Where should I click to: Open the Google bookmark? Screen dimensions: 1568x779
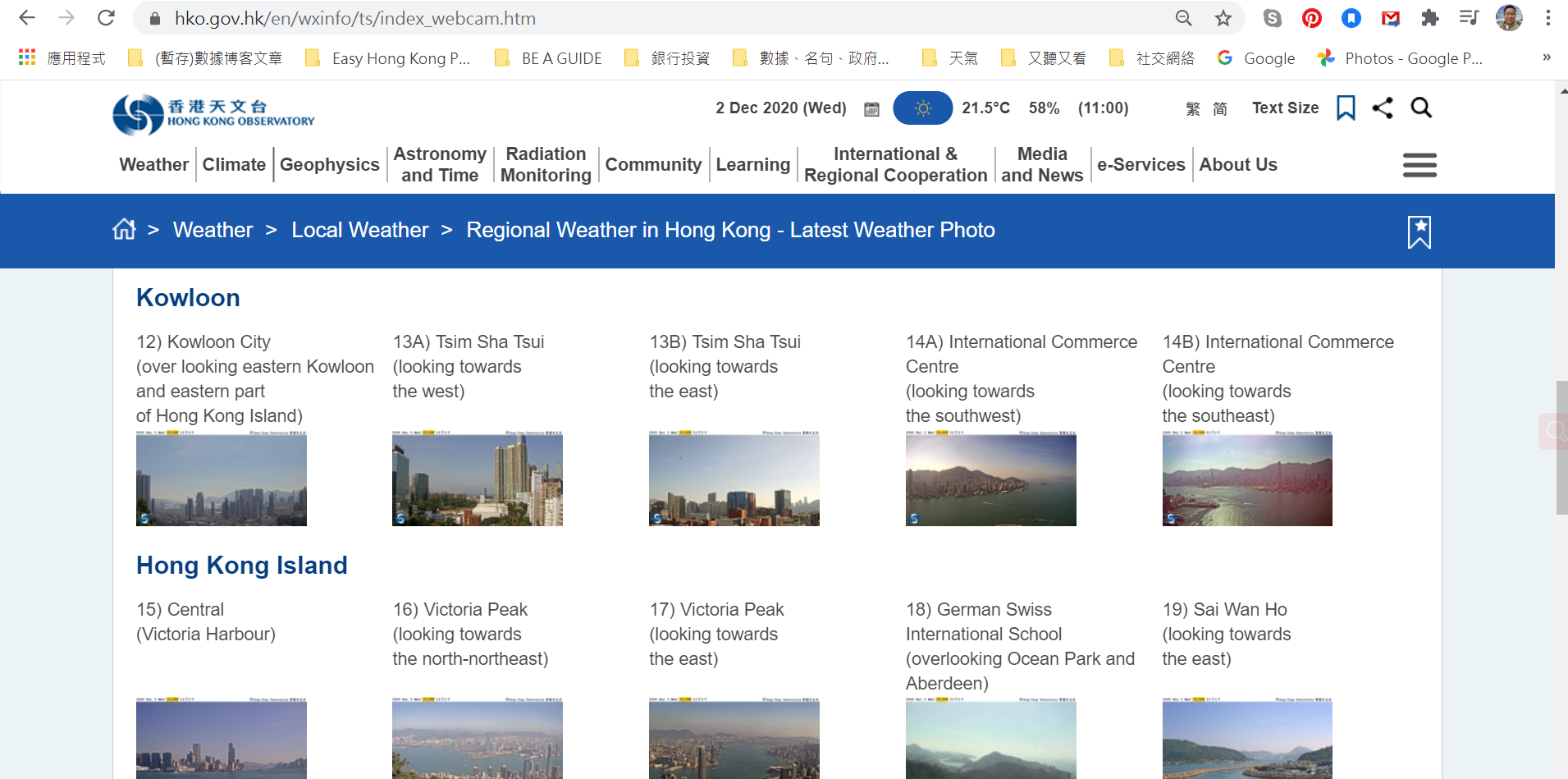tap(1256, 58)
